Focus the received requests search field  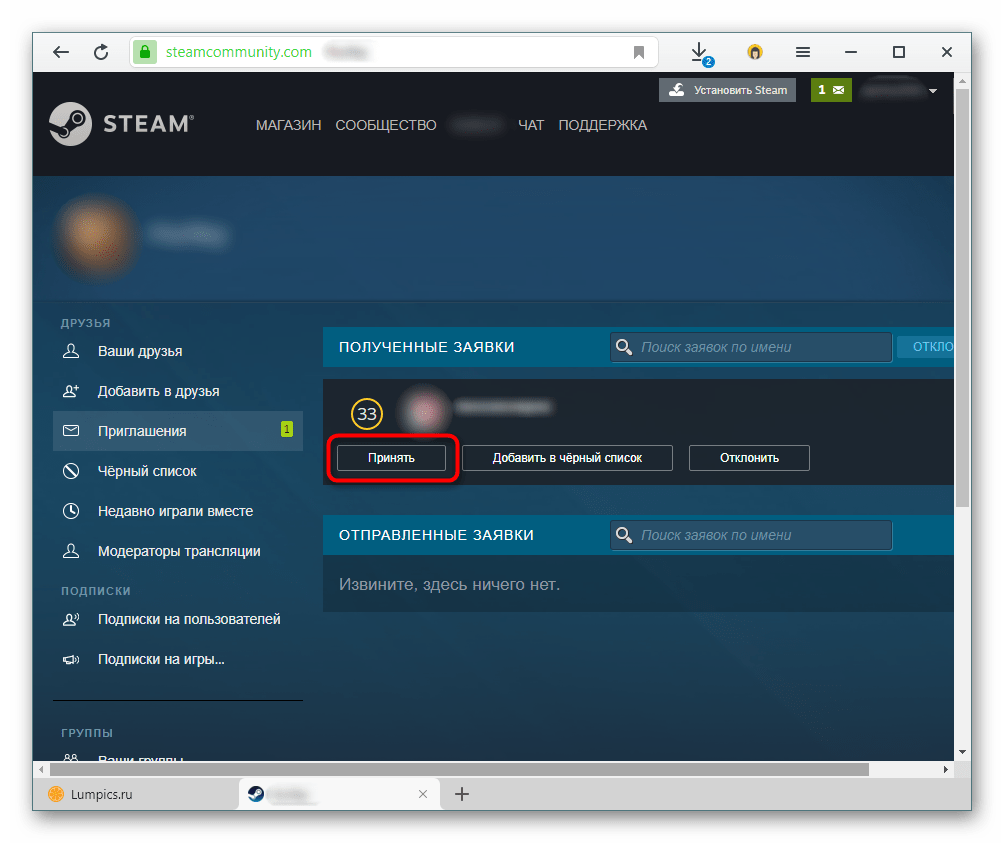pos(751,347)
